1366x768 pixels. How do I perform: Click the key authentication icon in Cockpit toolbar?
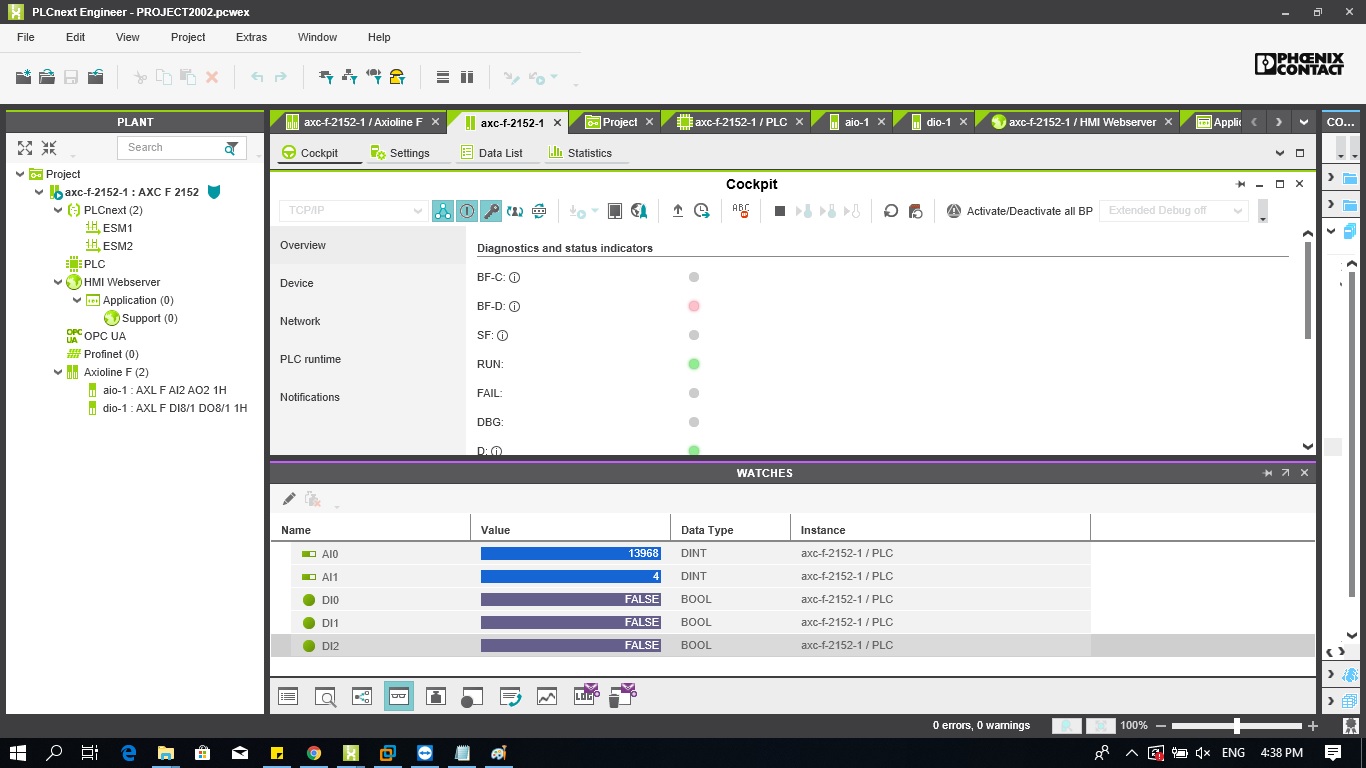(489, 211)
